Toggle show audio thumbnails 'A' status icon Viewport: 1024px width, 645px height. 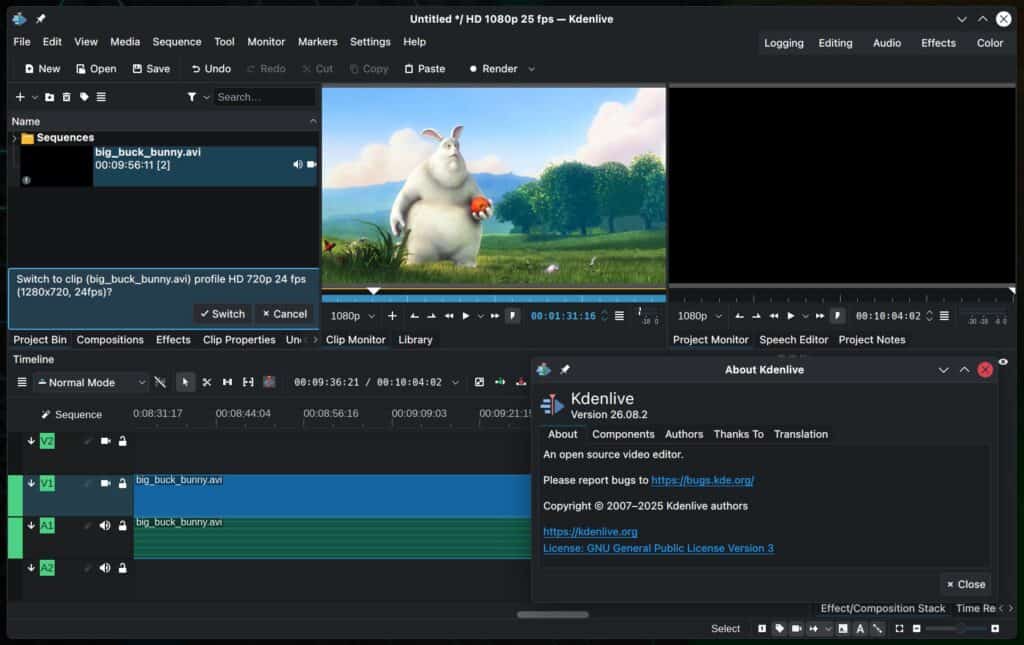[x=860, y=628]
